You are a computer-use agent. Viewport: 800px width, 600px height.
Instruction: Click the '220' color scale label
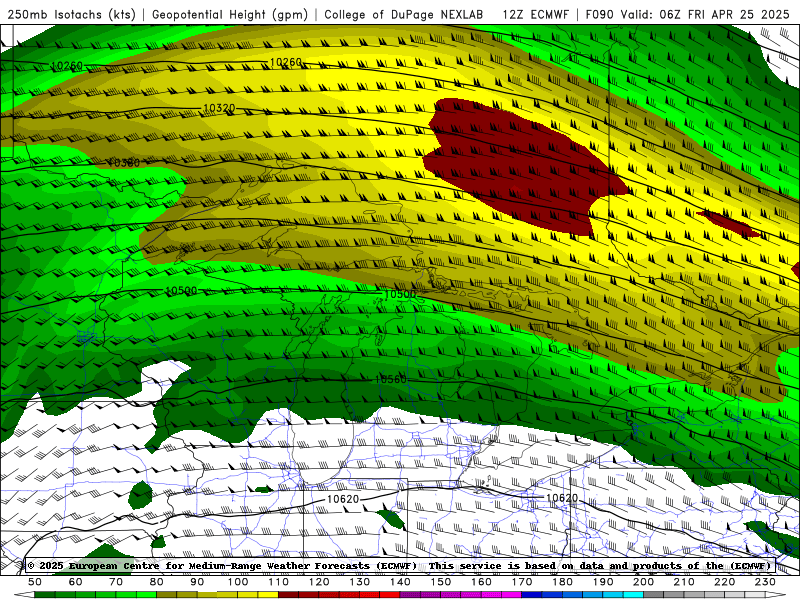[x=725, y=582]
